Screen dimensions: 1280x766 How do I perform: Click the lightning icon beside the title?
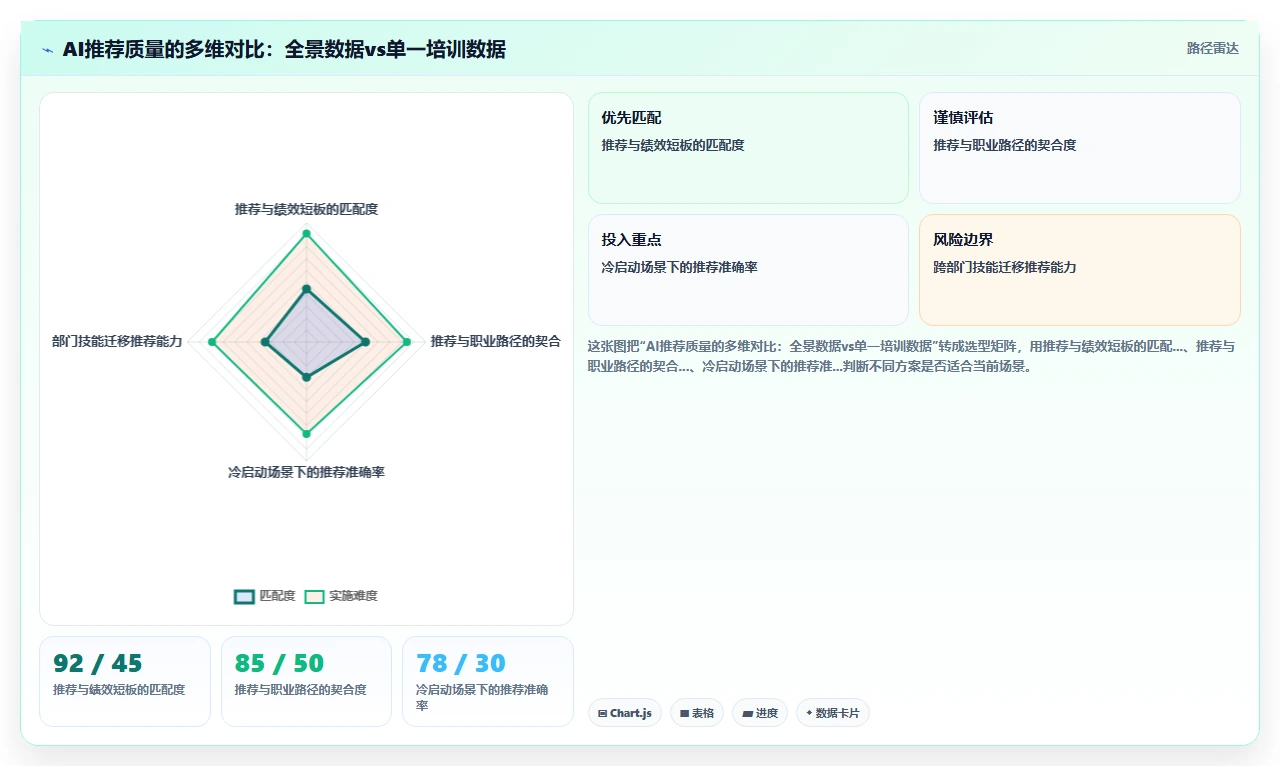[x=47, y=49]
